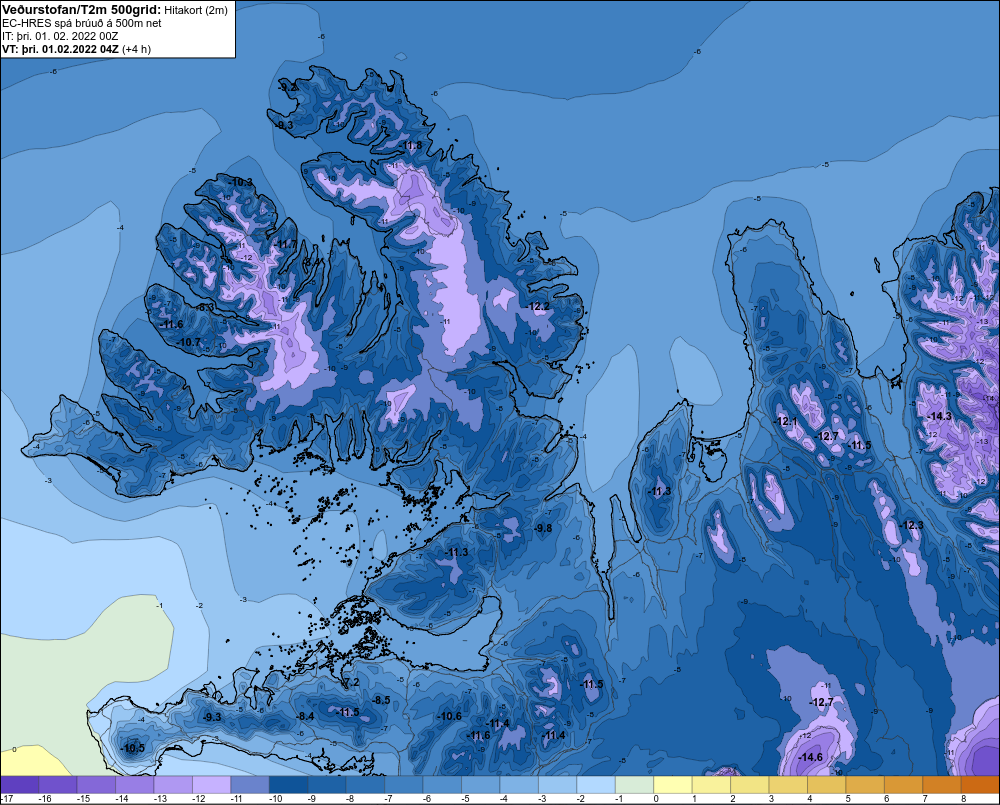The height and width of the screenshot is (805, 1000).
Task: Click the -7.2 temperature label
Action: coord(351,683)
